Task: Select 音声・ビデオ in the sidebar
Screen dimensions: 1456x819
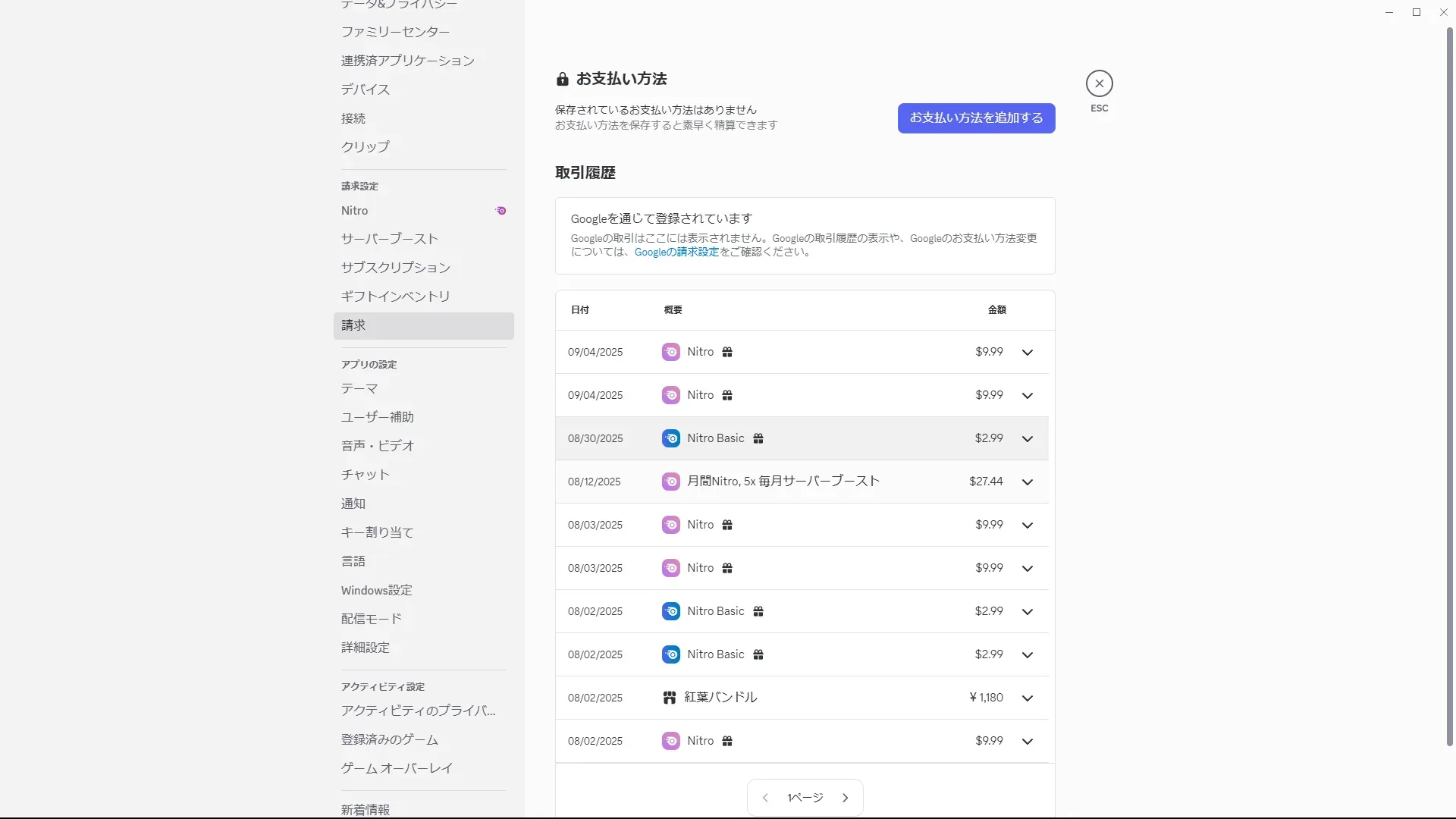Action: pyautogui.click(x=378, y=446)
